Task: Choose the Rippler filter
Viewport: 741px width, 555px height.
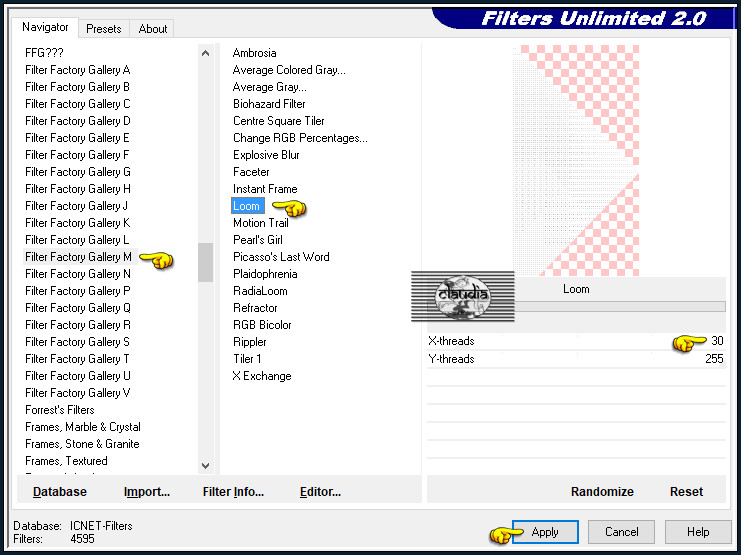Action: (250, 342)
